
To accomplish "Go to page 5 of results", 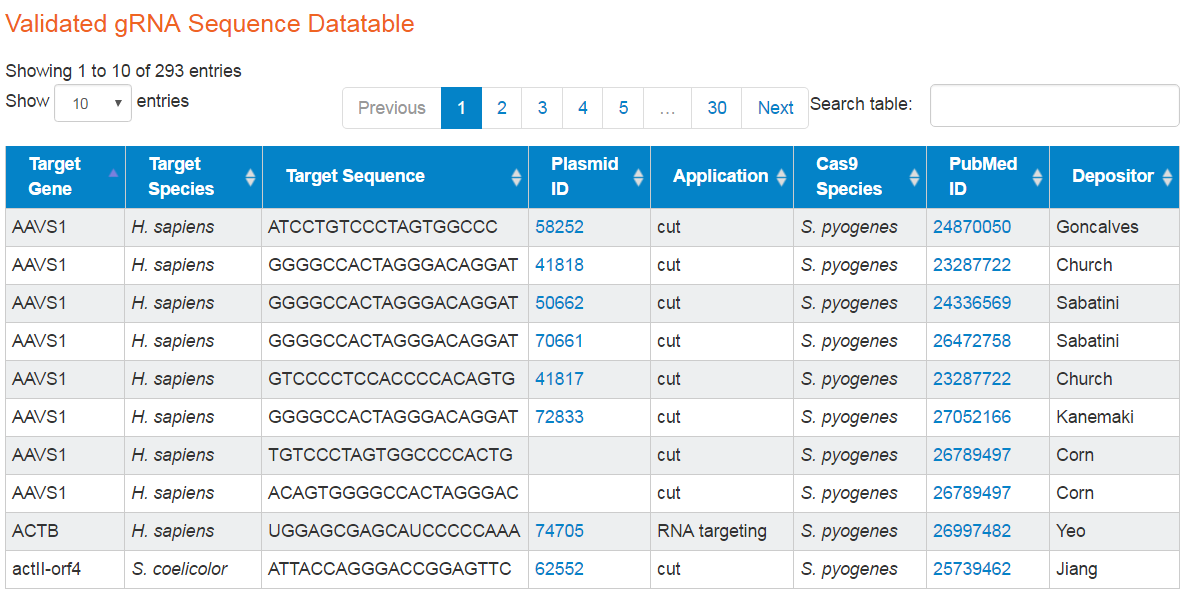I will click(622, 107).
